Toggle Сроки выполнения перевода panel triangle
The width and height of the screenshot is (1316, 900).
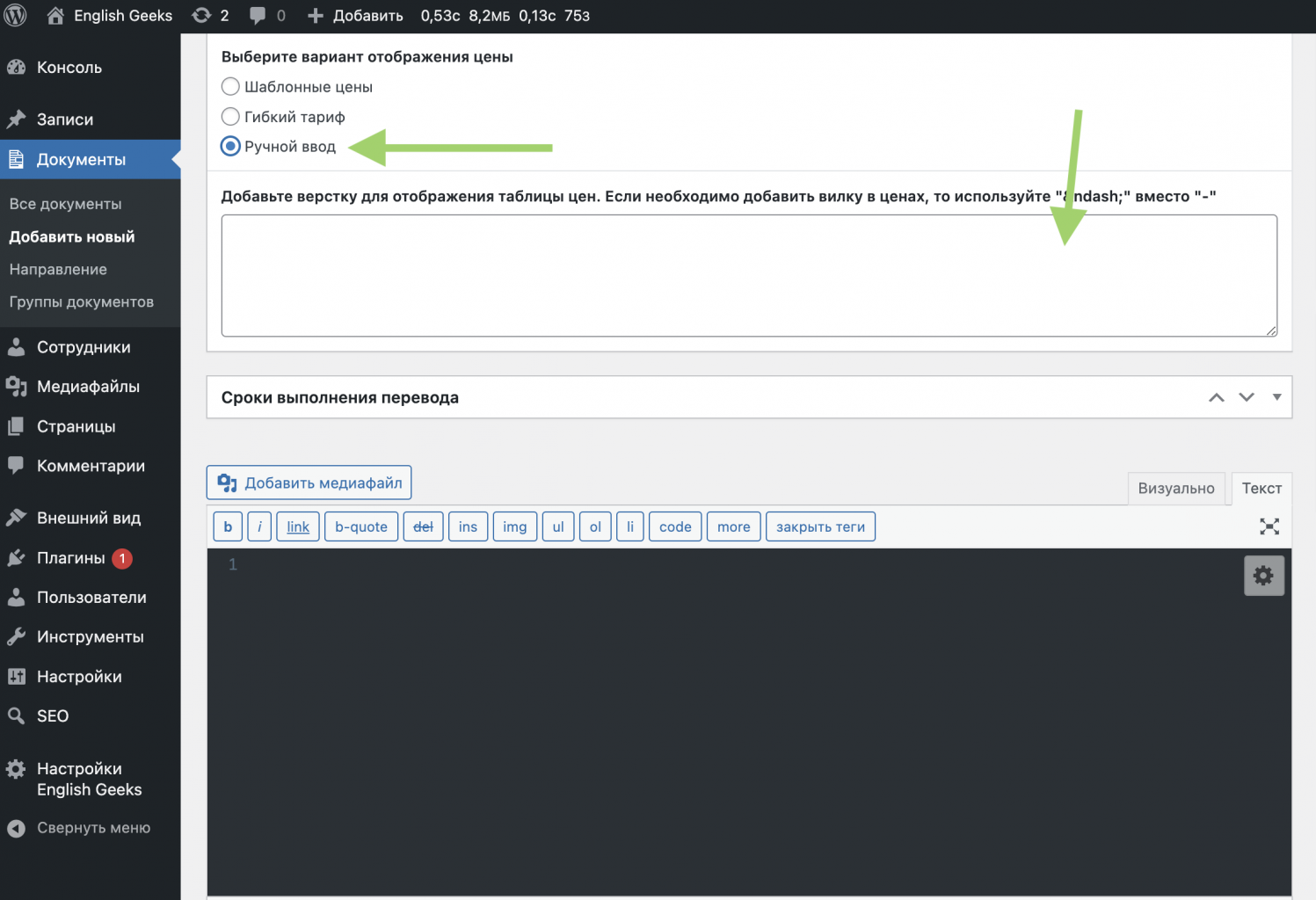coord(1276,397)
